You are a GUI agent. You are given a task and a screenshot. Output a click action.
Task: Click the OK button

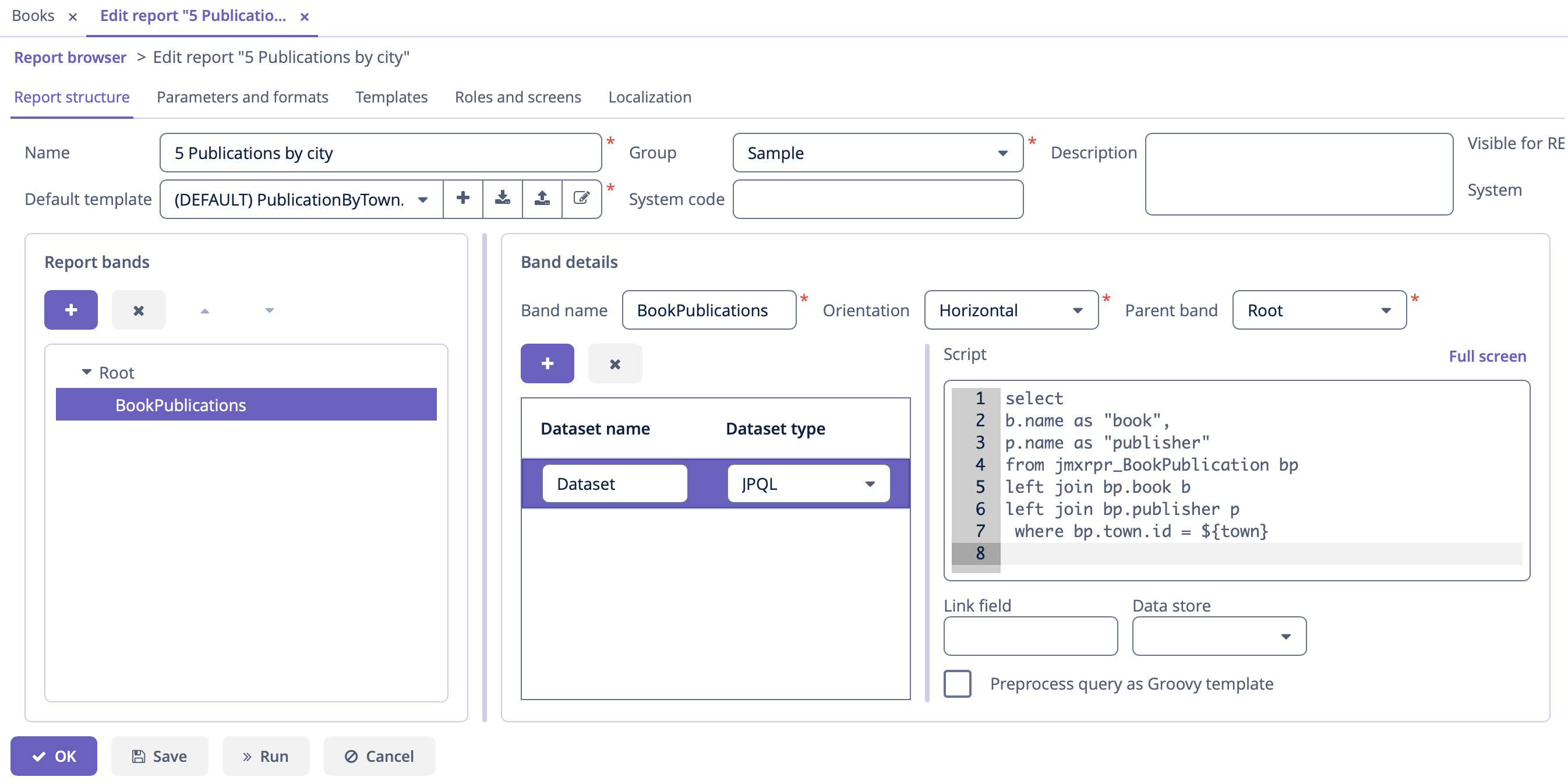(54, 756)
